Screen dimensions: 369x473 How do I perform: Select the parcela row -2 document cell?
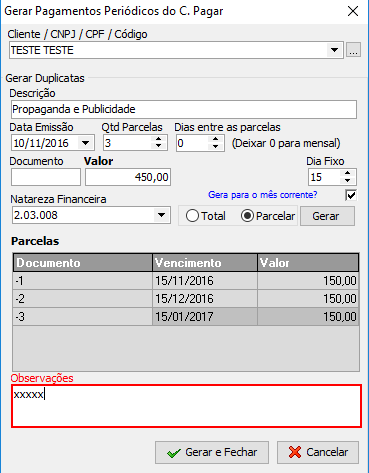pyautogui.click(x=83, y=299)
